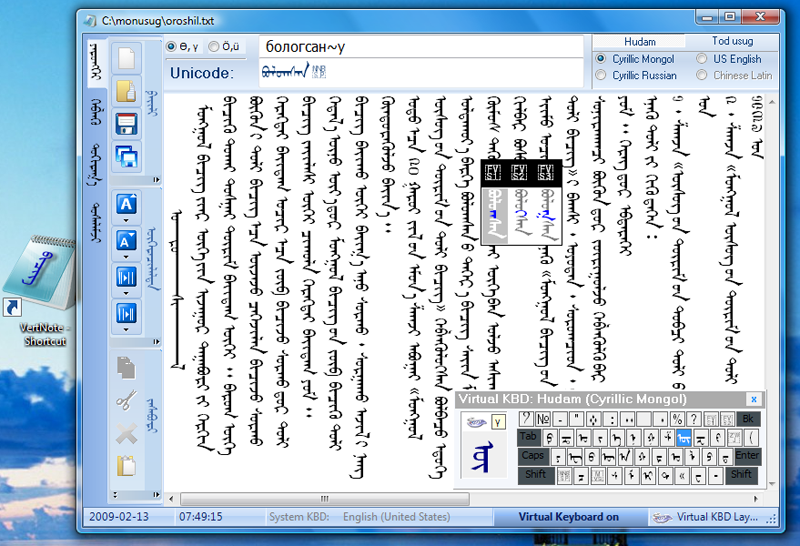Select the third candidate word under FVS3

(546, 215)
